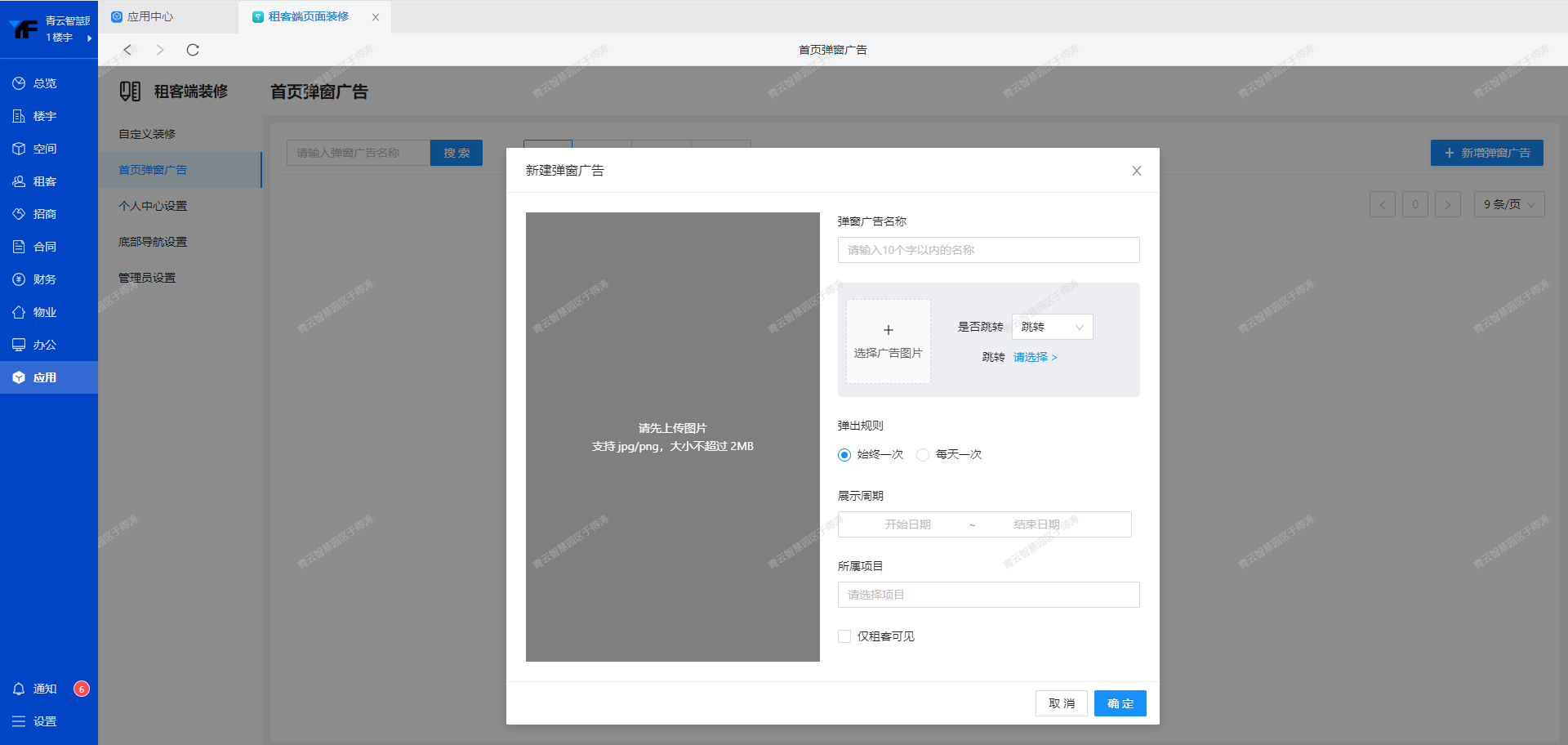Click the 请选择 jump target link

pyautogui.click(x=1035, y=357)
